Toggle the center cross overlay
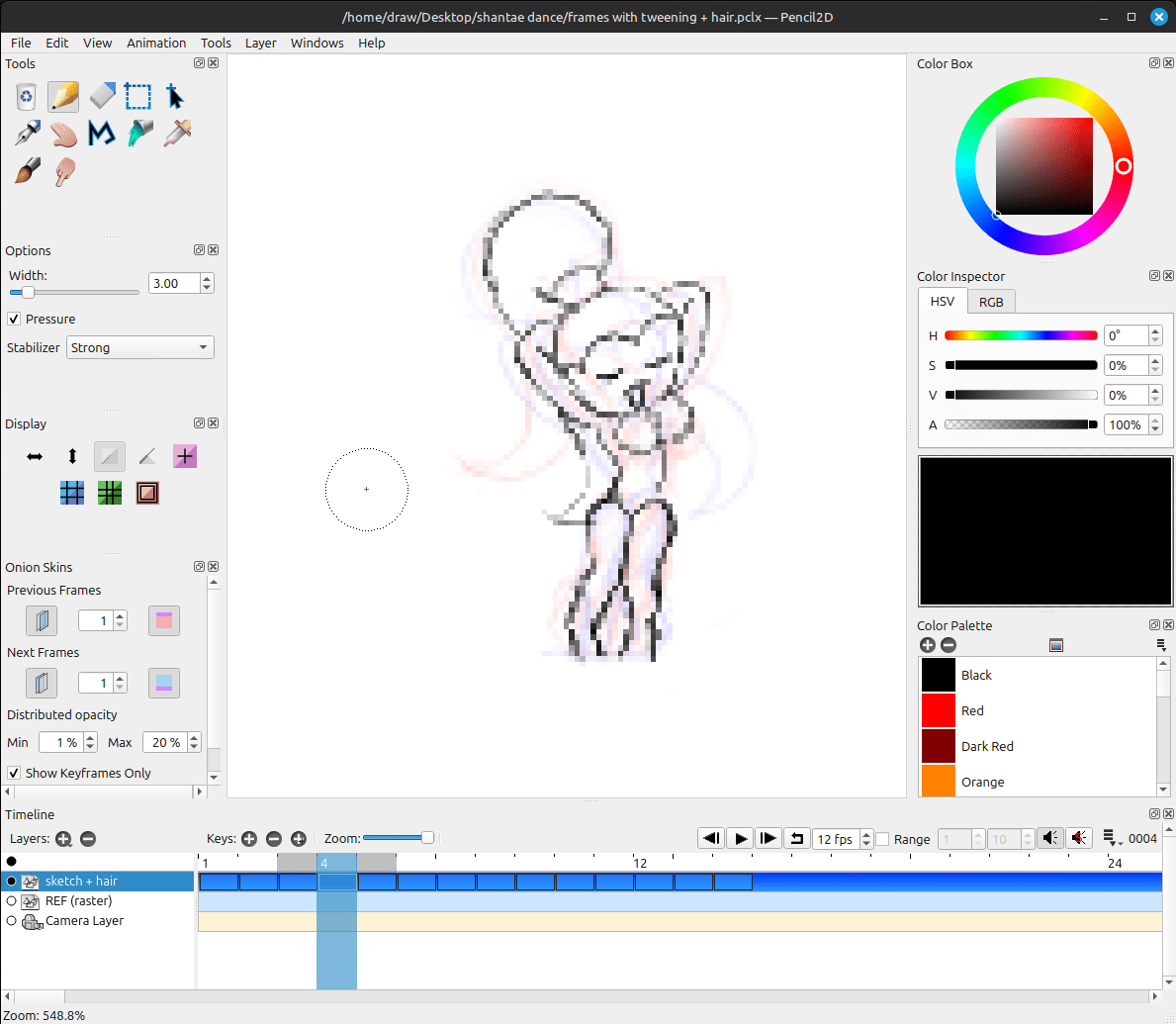The width and height of the screenshot is (1176, 1024). point(185,456)
